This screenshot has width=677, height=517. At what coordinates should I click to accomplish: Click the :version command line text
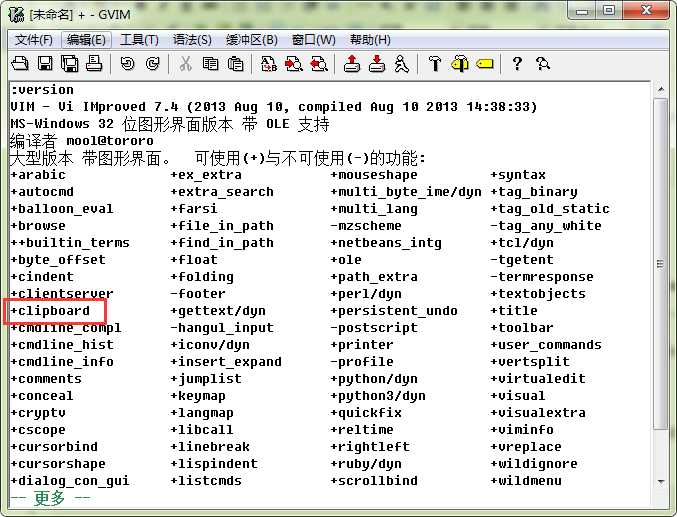point(42,90)
